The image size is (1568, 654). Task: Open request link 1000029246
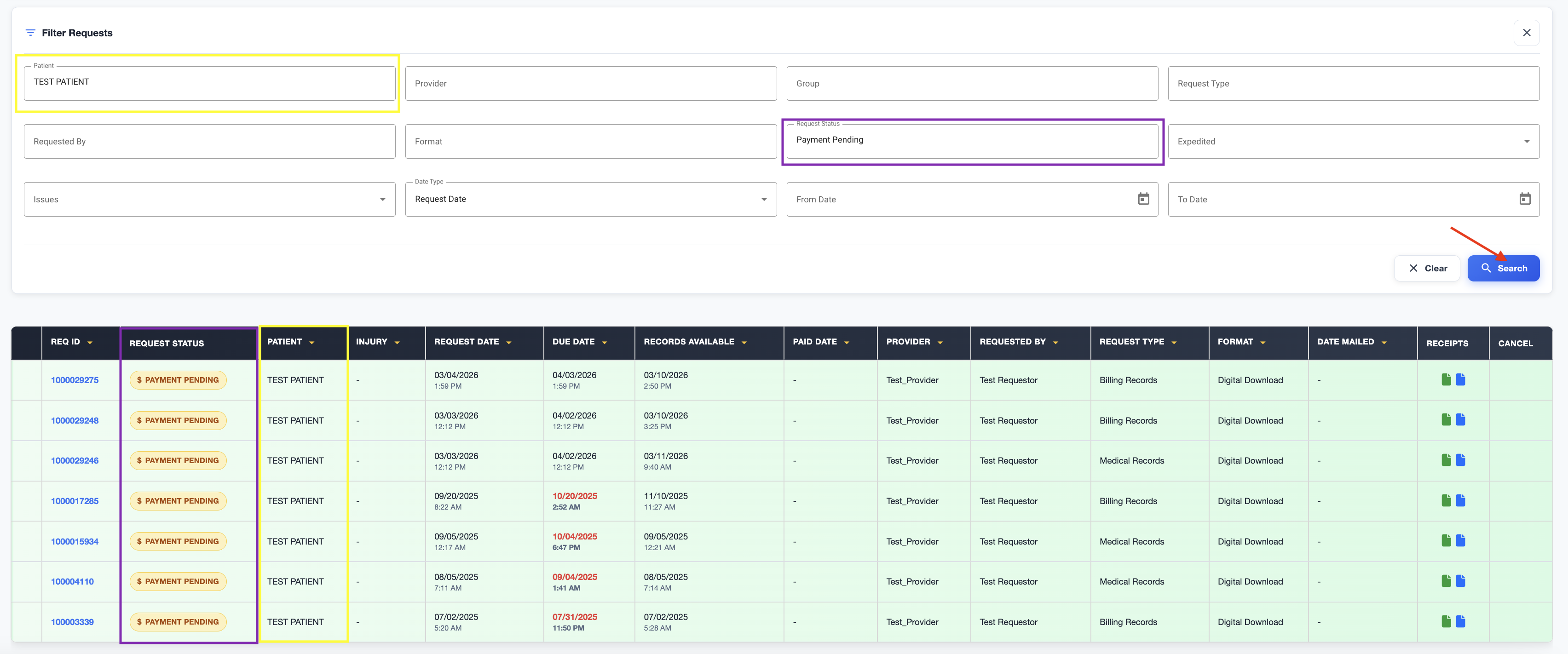coord(74,460)
